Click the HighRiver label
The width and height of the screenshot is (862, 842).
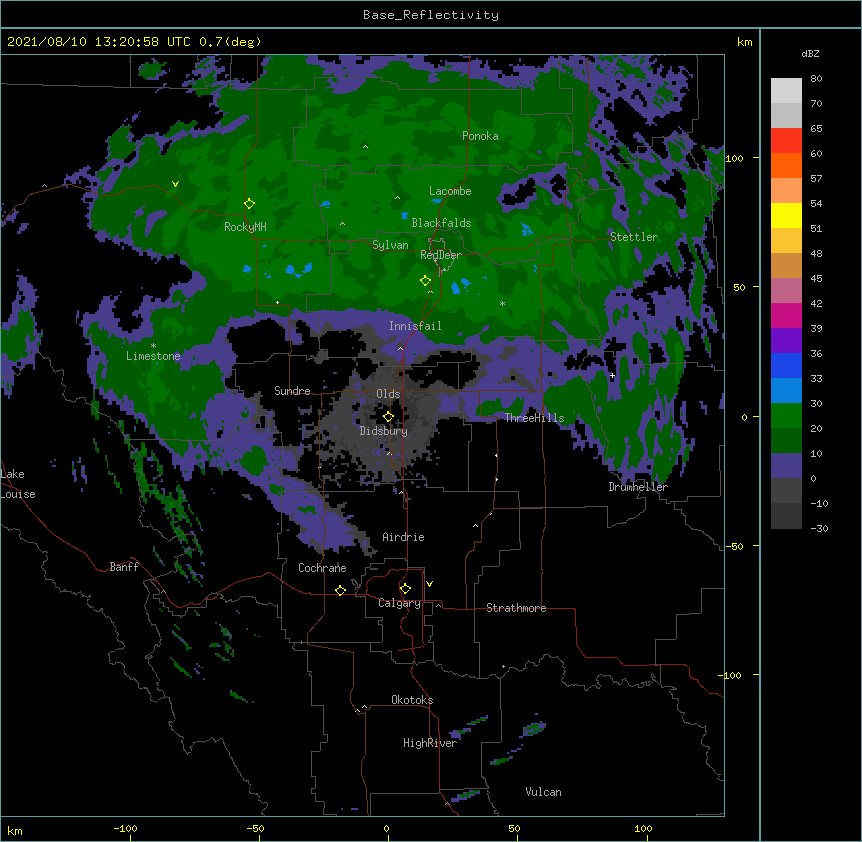(x=430, y=743)
